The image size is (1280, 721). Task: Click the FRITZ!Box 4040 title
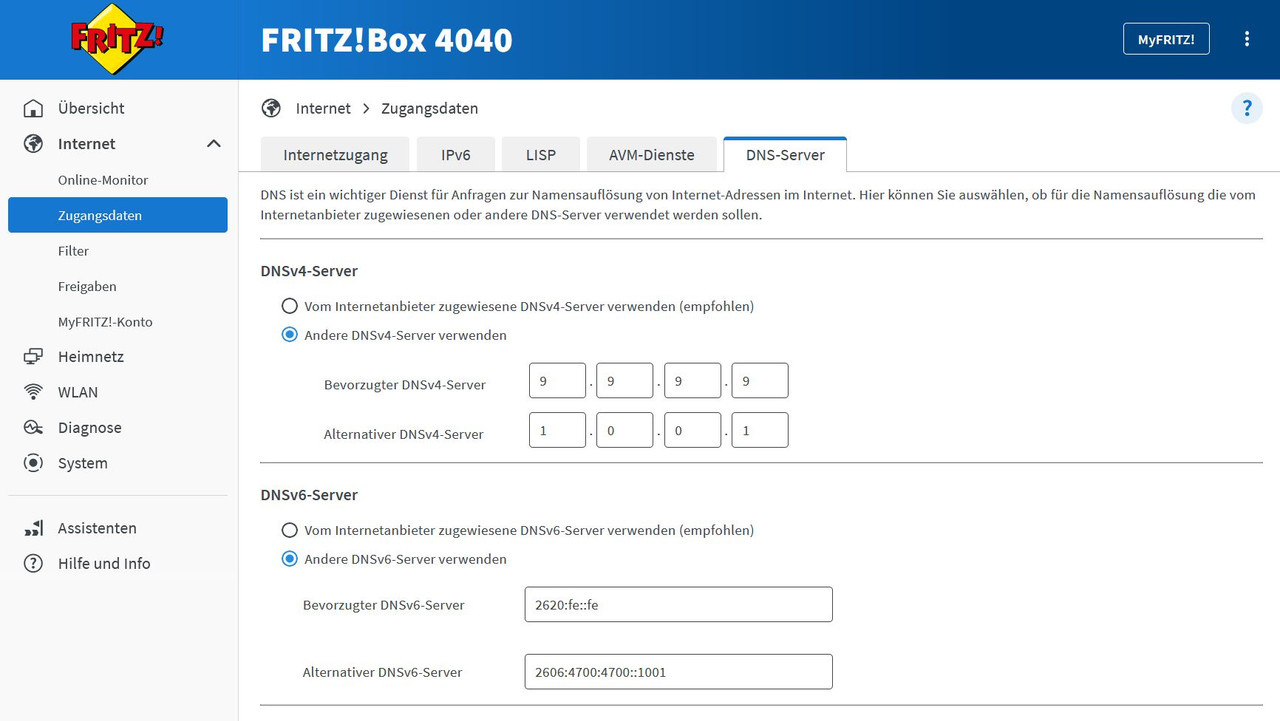pos(386,40)
